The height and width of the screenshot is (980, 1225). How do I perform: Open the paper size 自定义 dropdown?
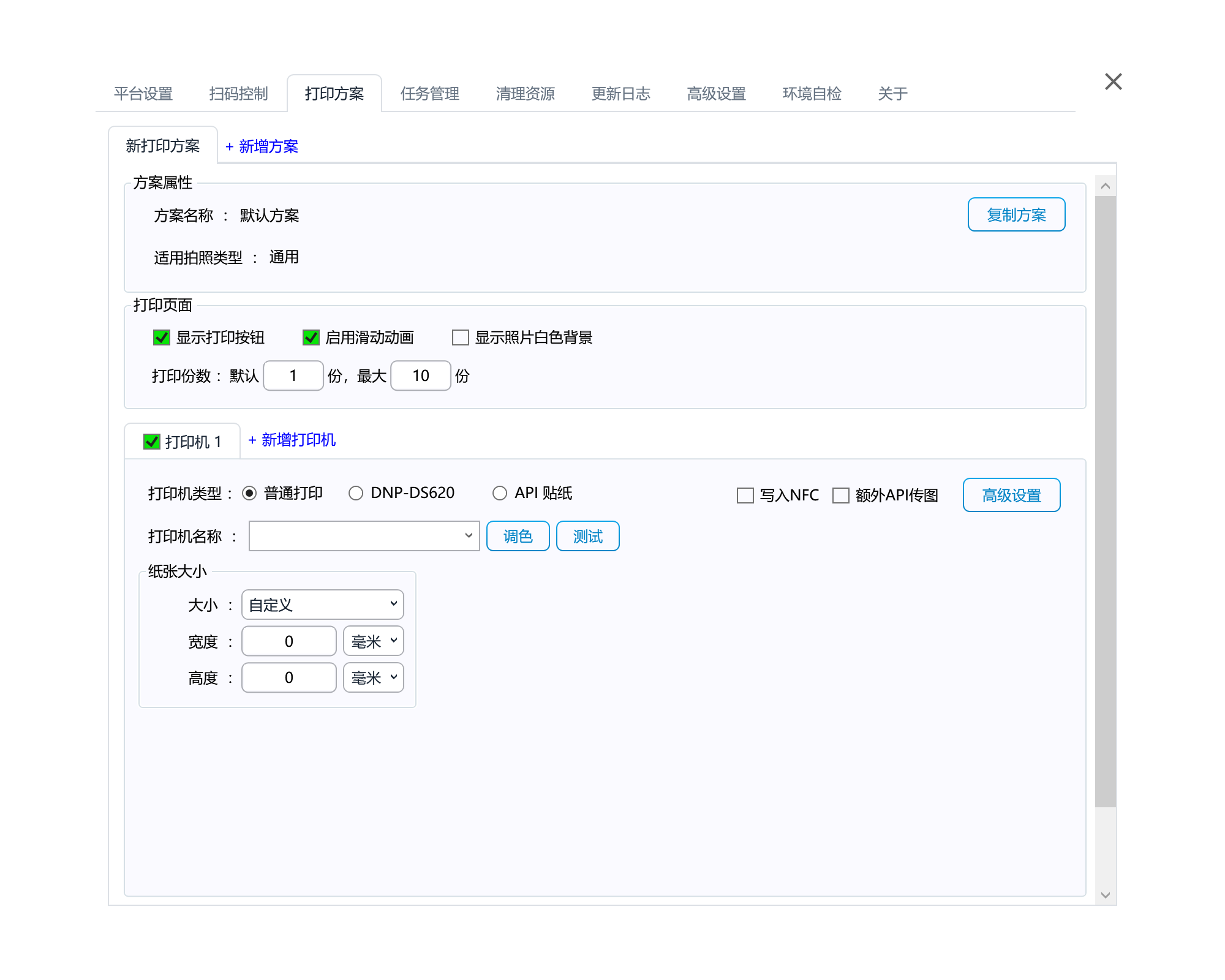(x=323, y=605)
